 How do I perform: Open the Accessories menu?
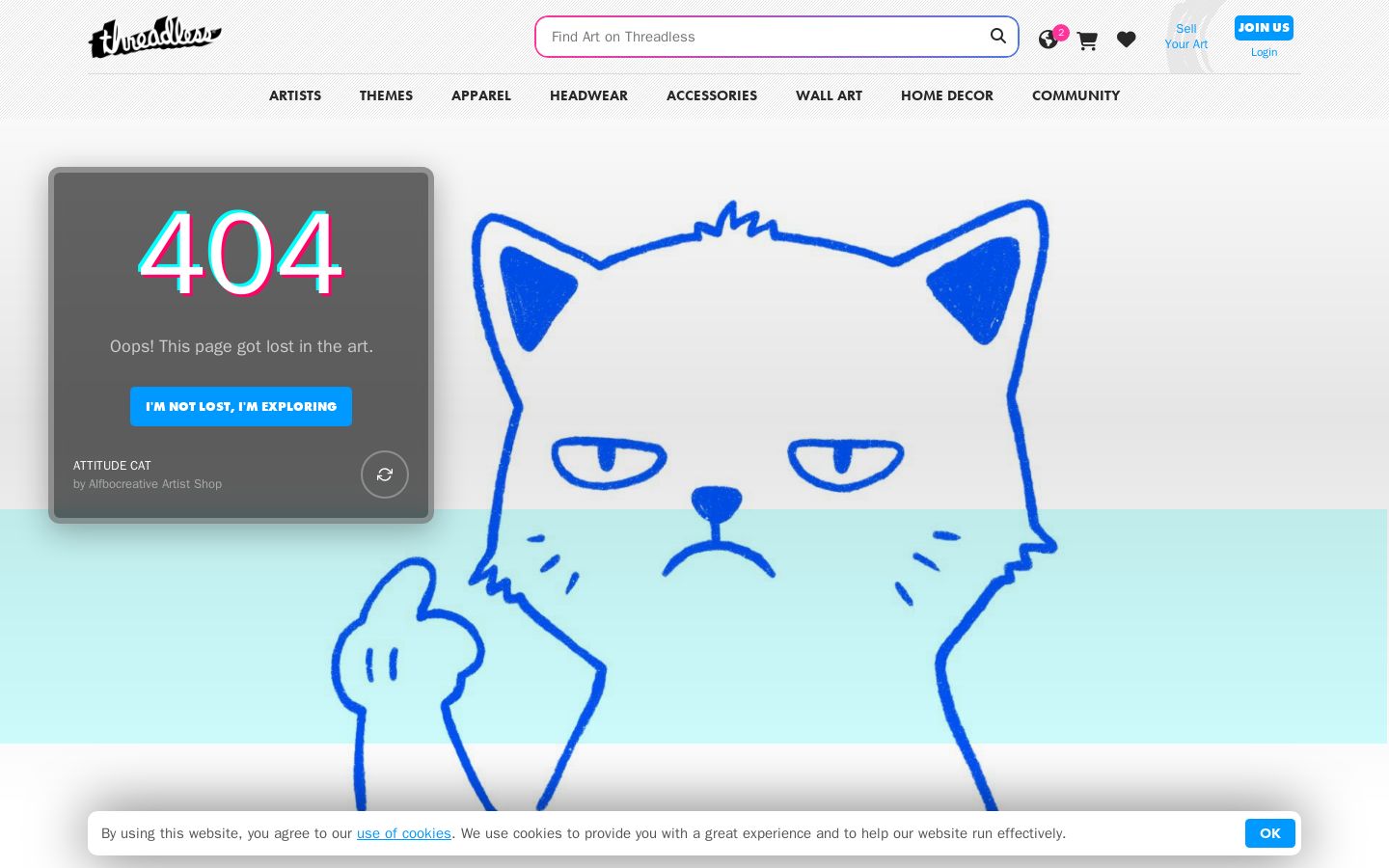tap(712, 95)
